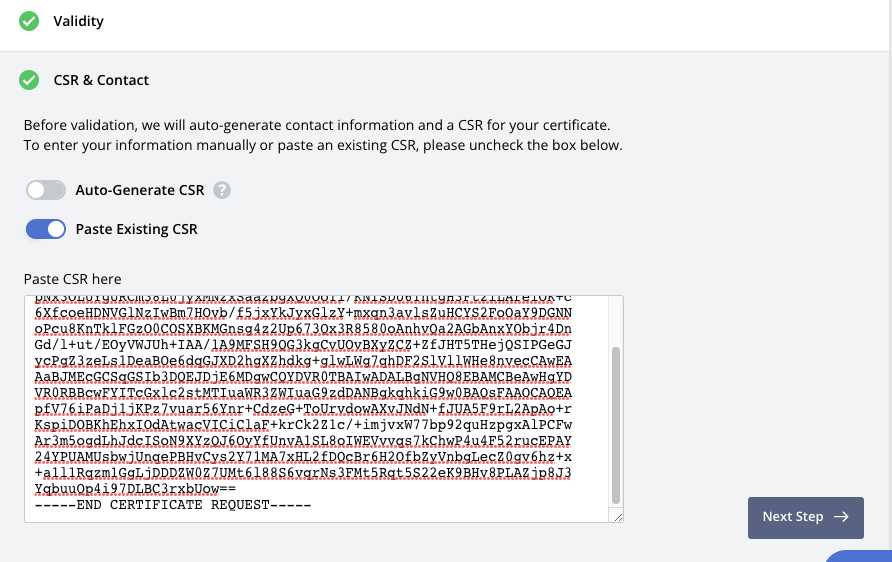Expand the Validity section header
This screenshot has width=892, height=562.
(78, 20)
